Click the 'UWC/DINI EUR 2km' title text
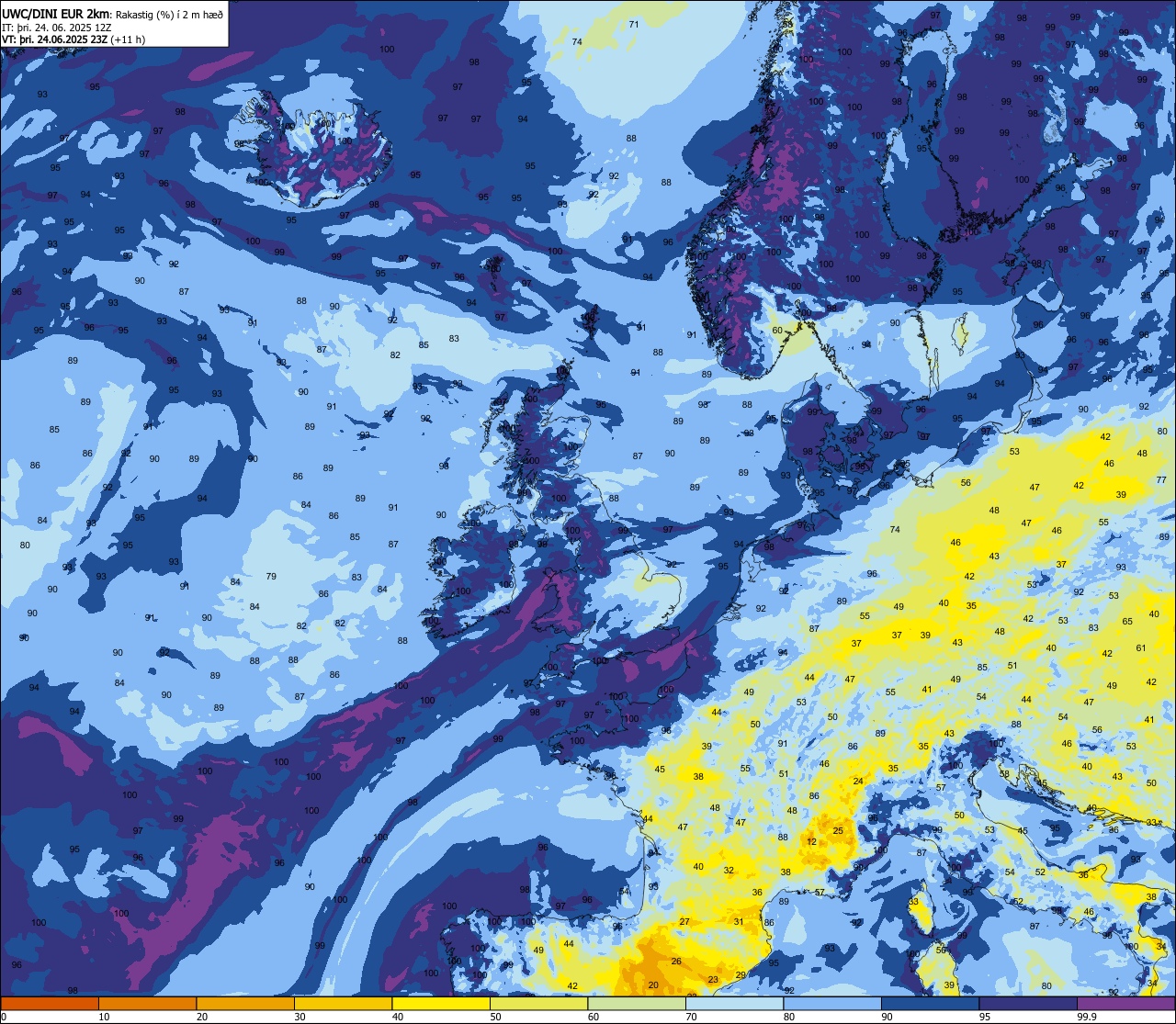The width and height of the screenshot is (1176, 1024). pos(55,13)
